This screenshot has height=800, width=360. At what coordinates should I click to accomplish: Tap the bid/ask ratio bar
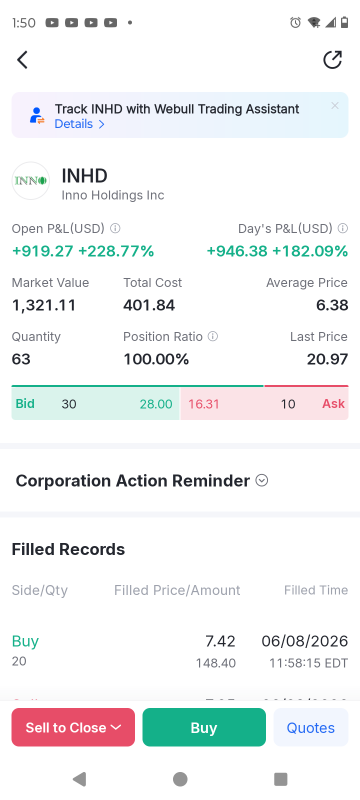180,386
